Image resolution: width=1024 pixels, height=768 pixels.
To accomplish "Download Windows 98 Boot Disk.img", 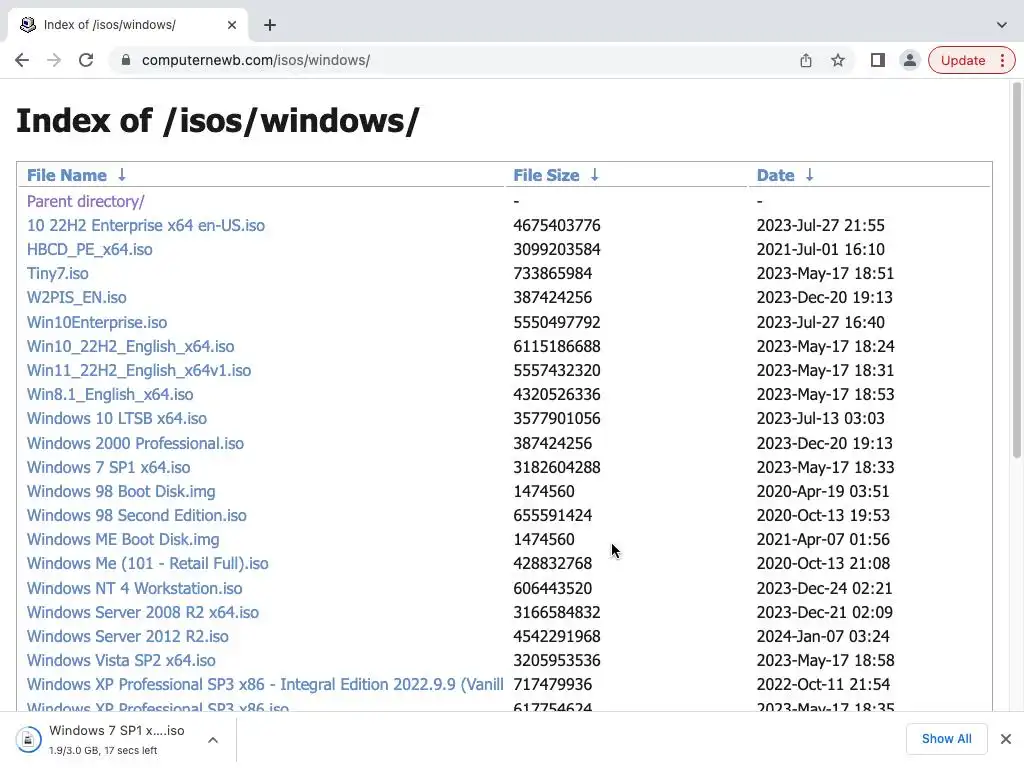I will [x=121, y=491].
